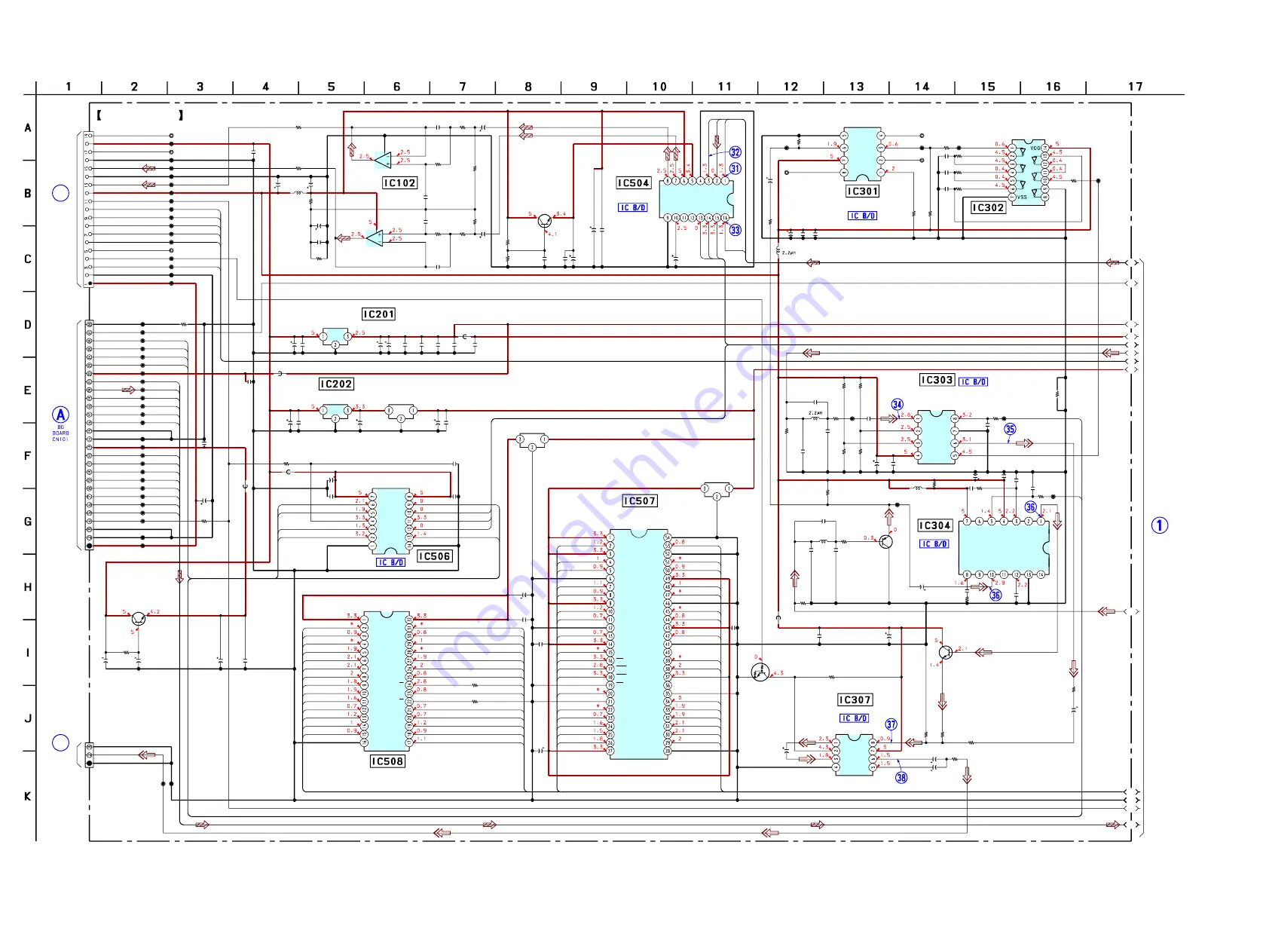The height and width of the screenshot is (952, 1266).
Task: Click the IC303 component label
Action: coord(937,381)
